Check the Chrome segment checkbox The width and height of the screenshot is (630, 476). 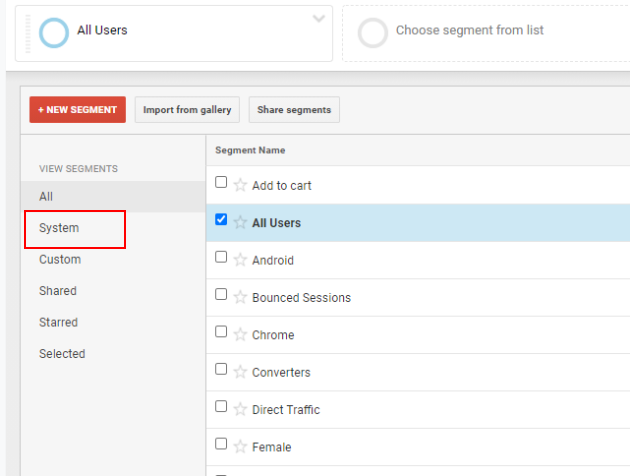point(221,331)
